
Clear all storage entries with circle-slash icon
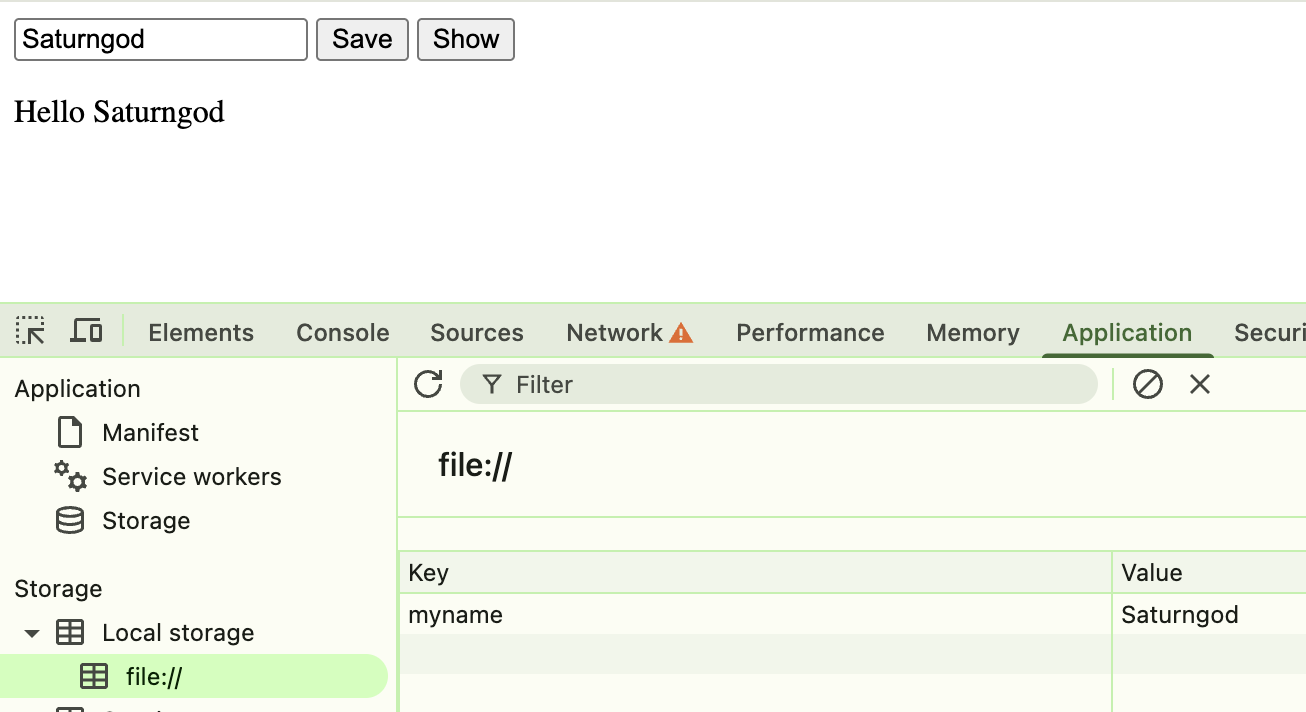tap(1147, 384)
